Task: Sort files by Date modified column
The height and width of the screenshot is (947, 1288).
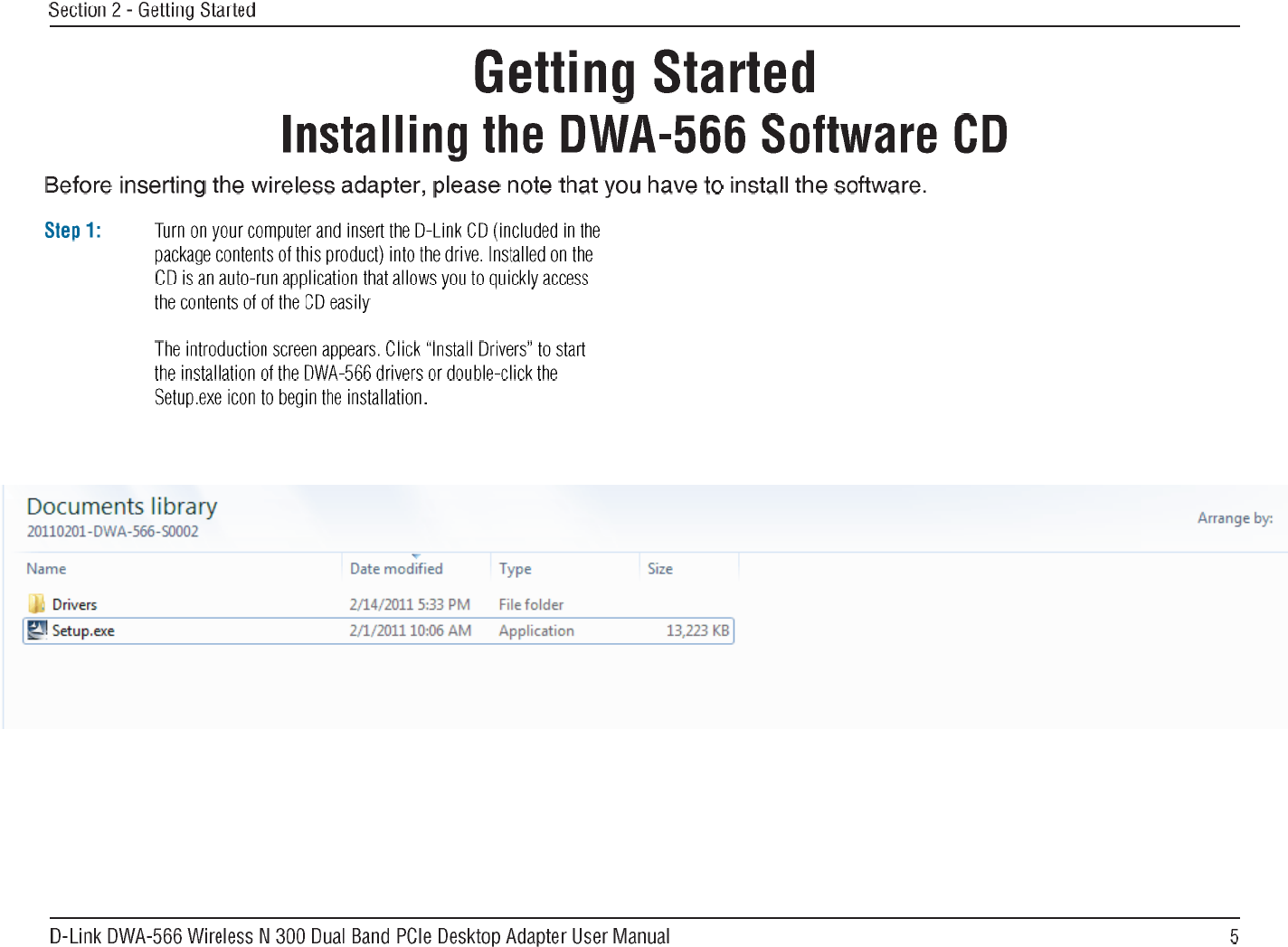Action: click(x=396, y=568)
